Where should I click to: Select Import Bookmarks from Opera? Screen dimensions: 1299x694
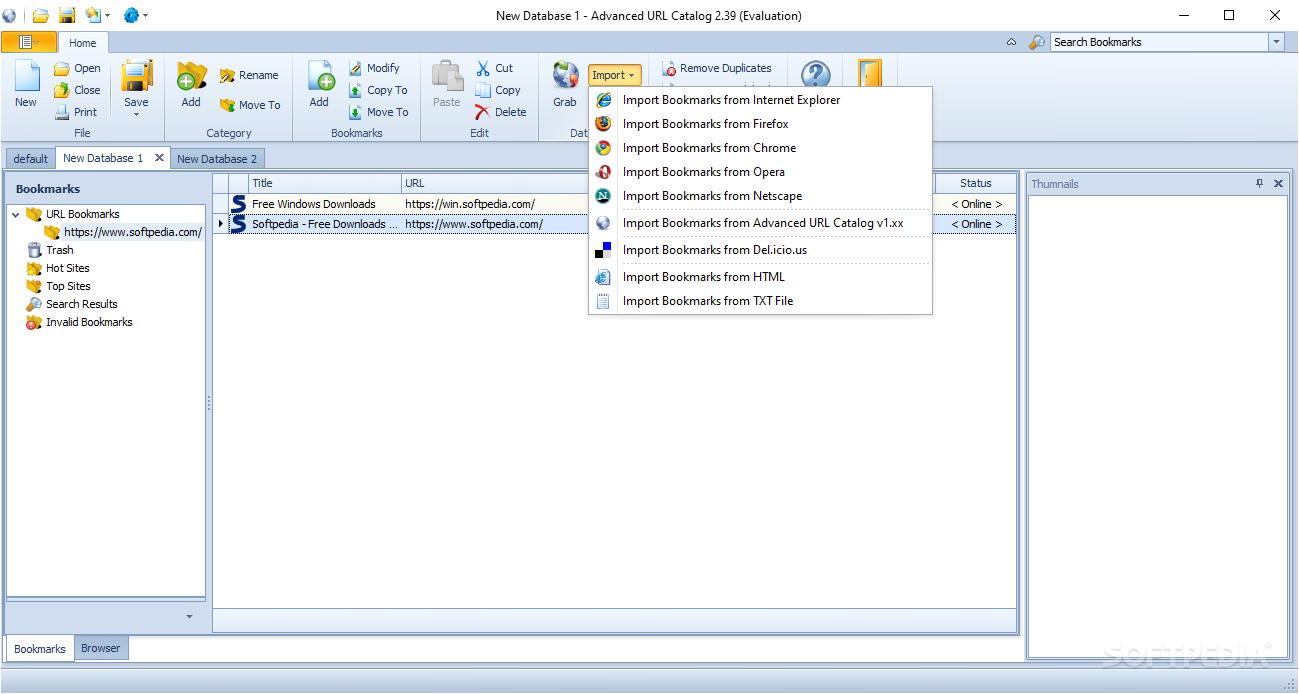tap(760, 172)
